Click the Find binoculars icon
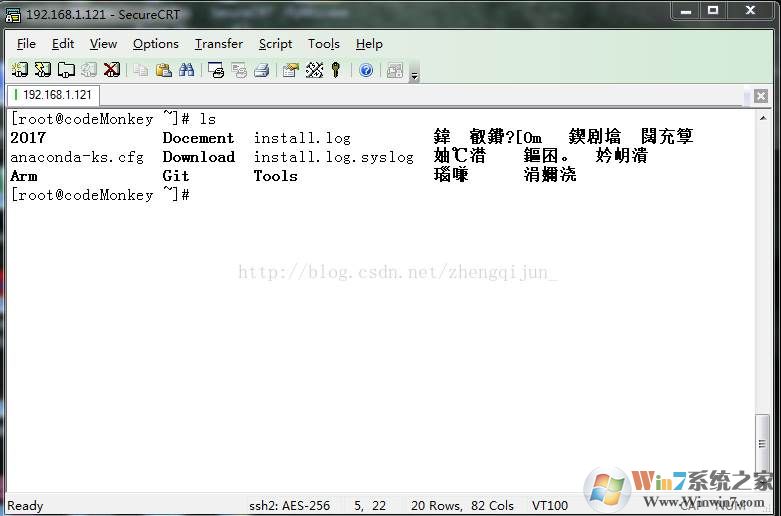Screen dimensions: 781x516 tap(187, 70)
